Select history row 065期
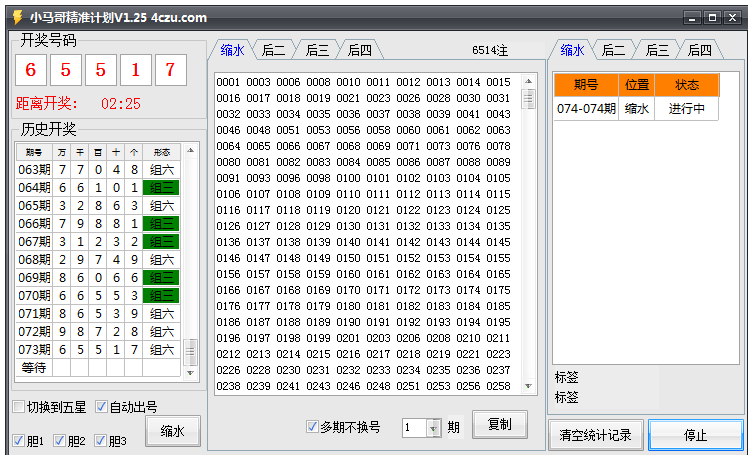The height and width of the screenshot is (459, 751). coord(98,206)
